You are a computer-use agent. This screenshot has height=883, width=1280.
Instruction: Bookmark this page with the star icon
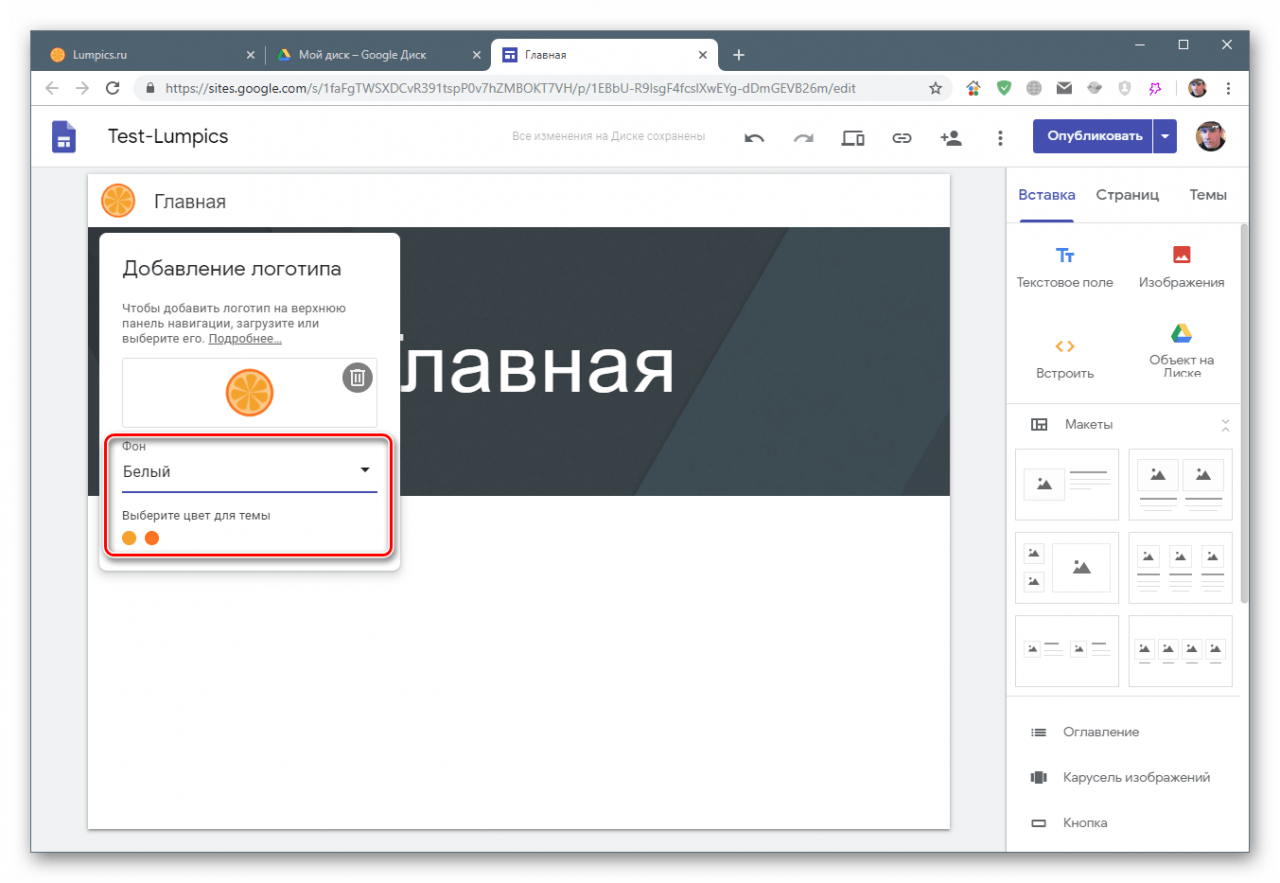pyautogui.click(x=936, y=88)
